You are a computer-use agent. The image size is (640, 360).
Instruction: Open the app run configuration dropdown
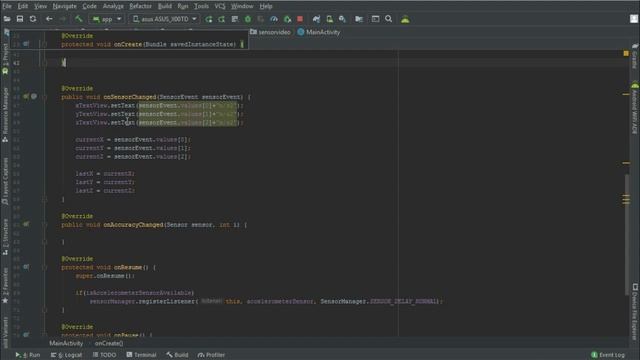tap(107, 19)
